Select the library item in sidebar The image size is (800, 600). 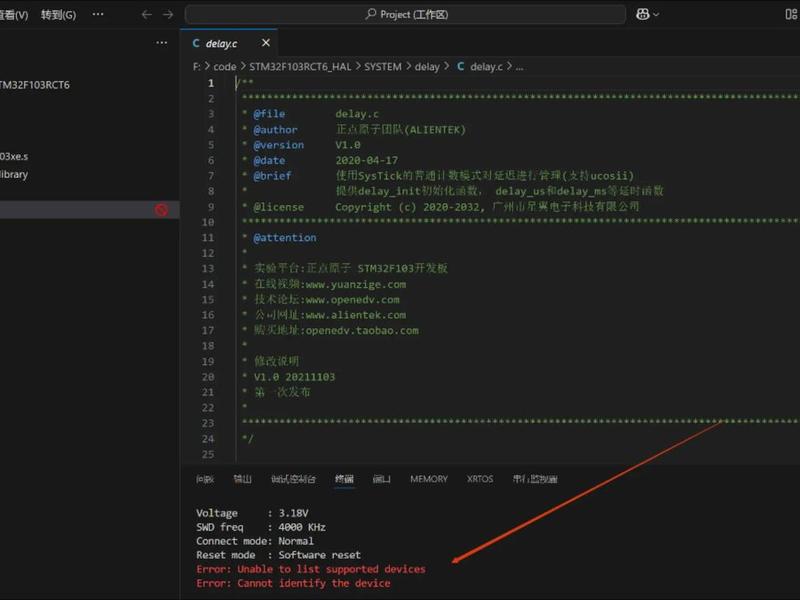click(14, 174)
